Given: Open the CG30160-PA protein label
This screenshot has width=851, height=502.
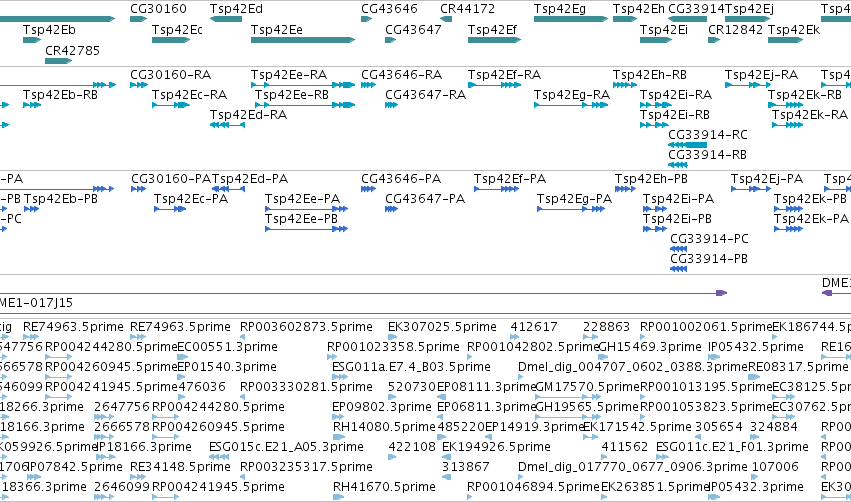Looking at the screenshot, I should [171, 179].
